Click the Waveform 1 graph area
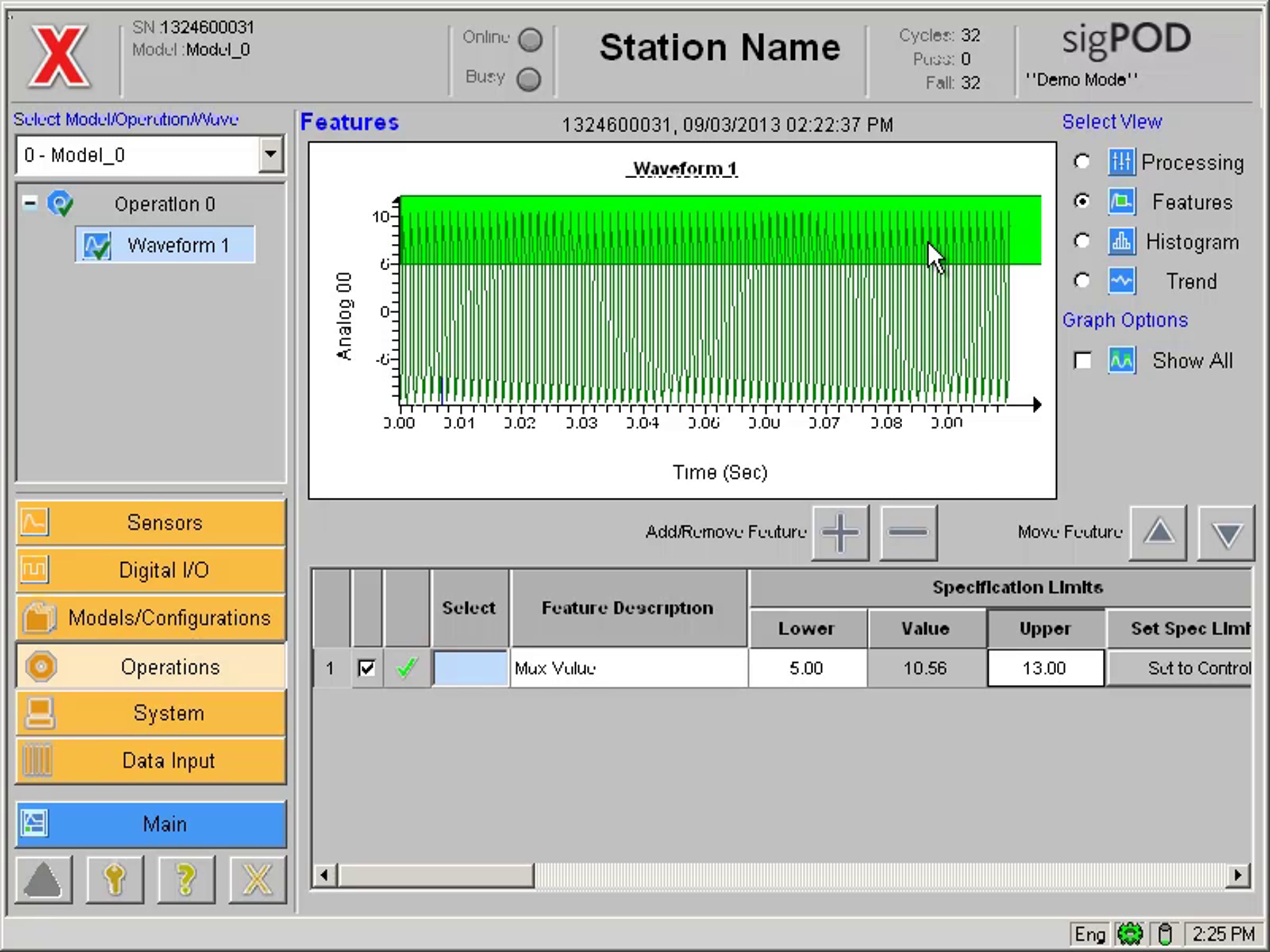The image size is (1270, 952). 682,320
